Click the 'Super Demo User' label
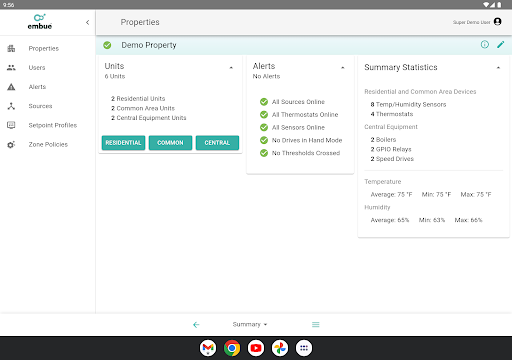Image resolution: width=512 pixels, height=360 pixels. (471, 22)
